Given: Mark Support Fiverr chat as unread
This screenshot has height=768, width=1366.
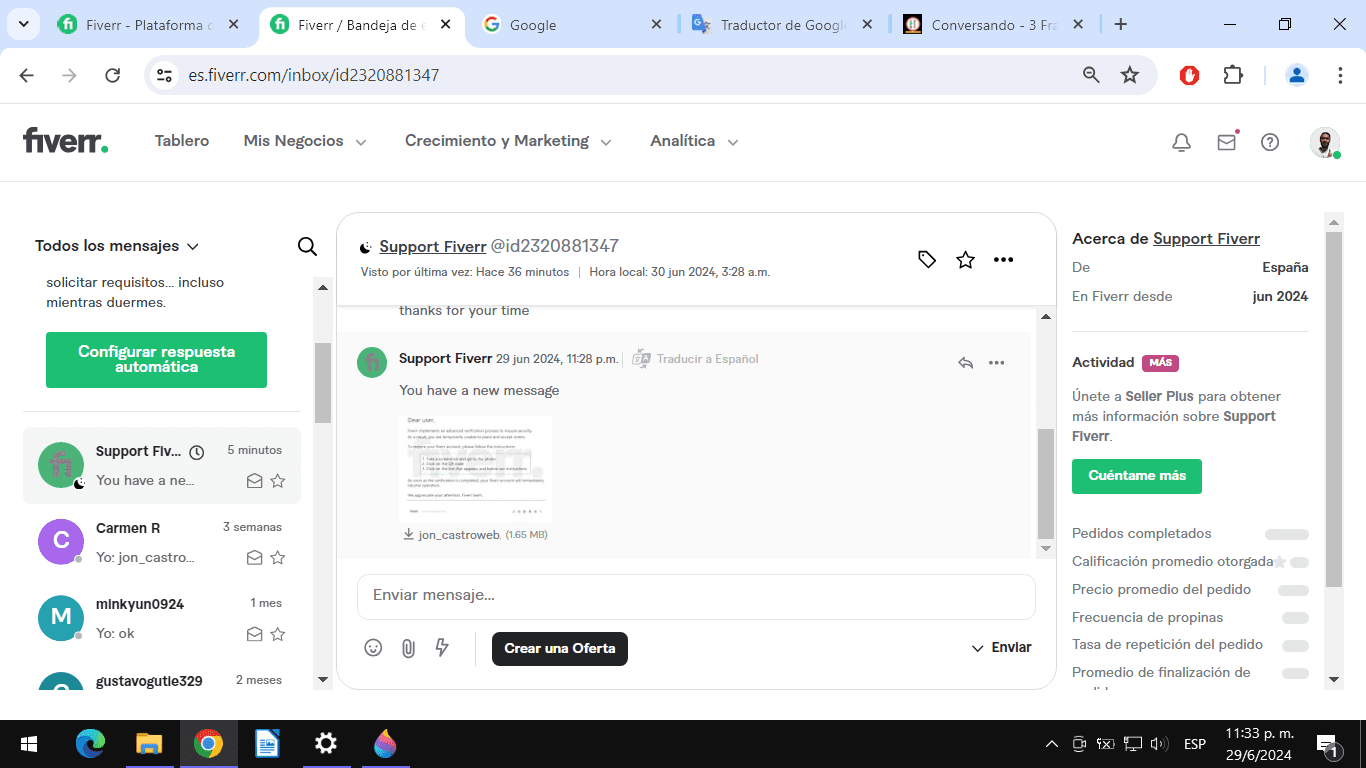Looking at the screenshot, I should pos(255,481).
